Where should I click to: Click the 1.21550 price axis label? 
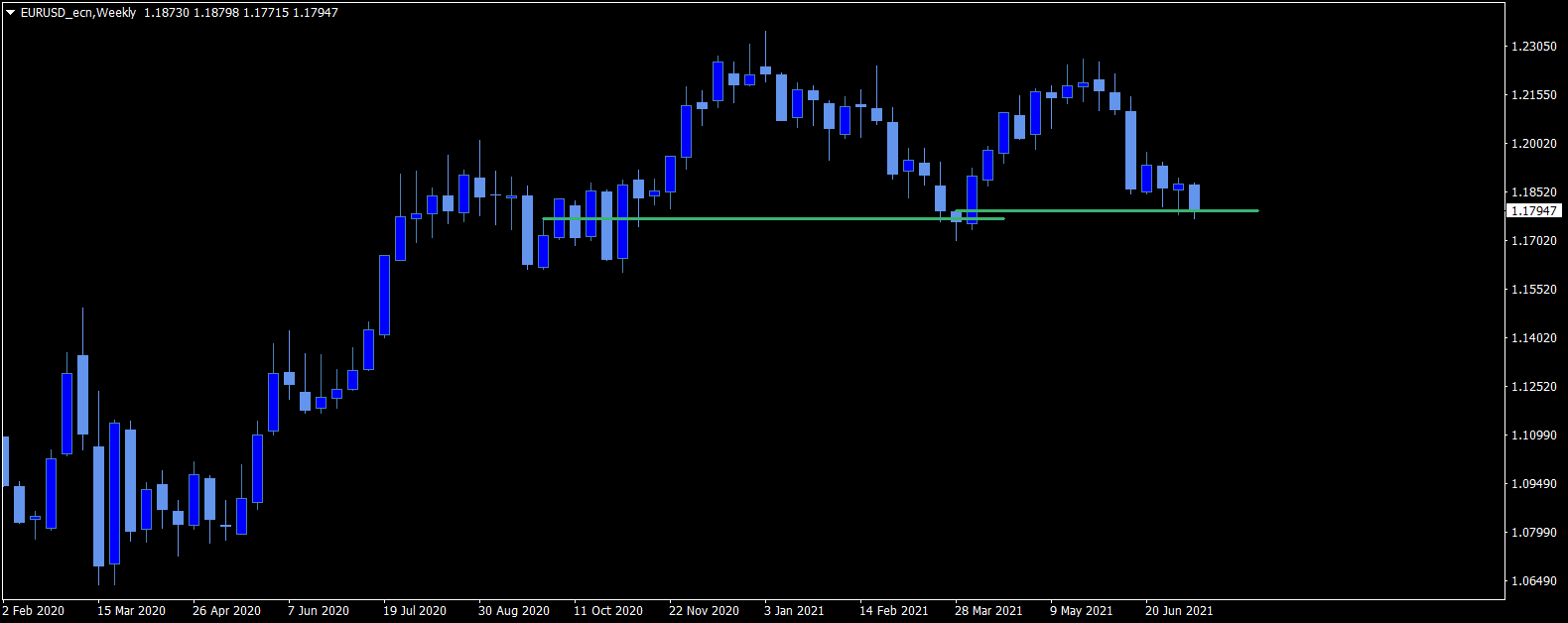coord(1533,95)
